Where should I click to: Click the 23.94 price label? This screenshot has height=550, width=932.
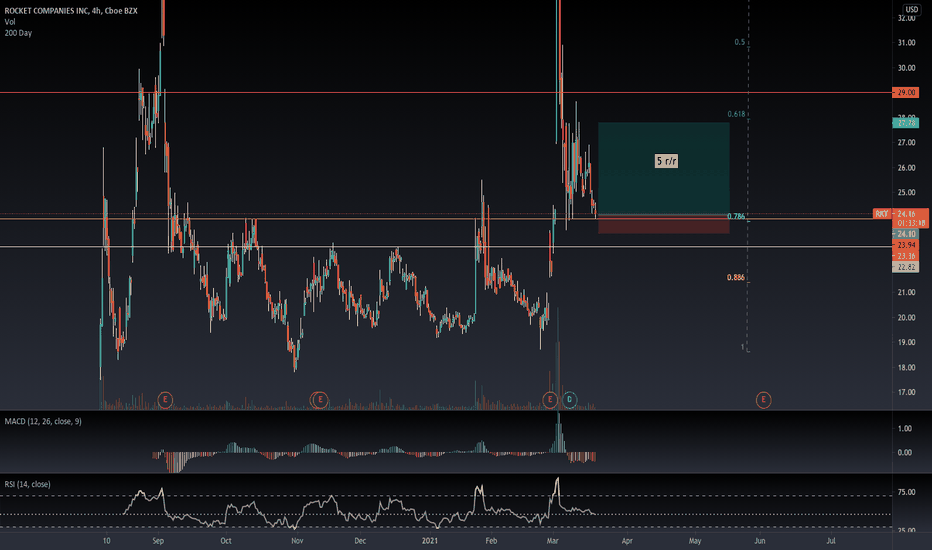click(x=906, y=245)
